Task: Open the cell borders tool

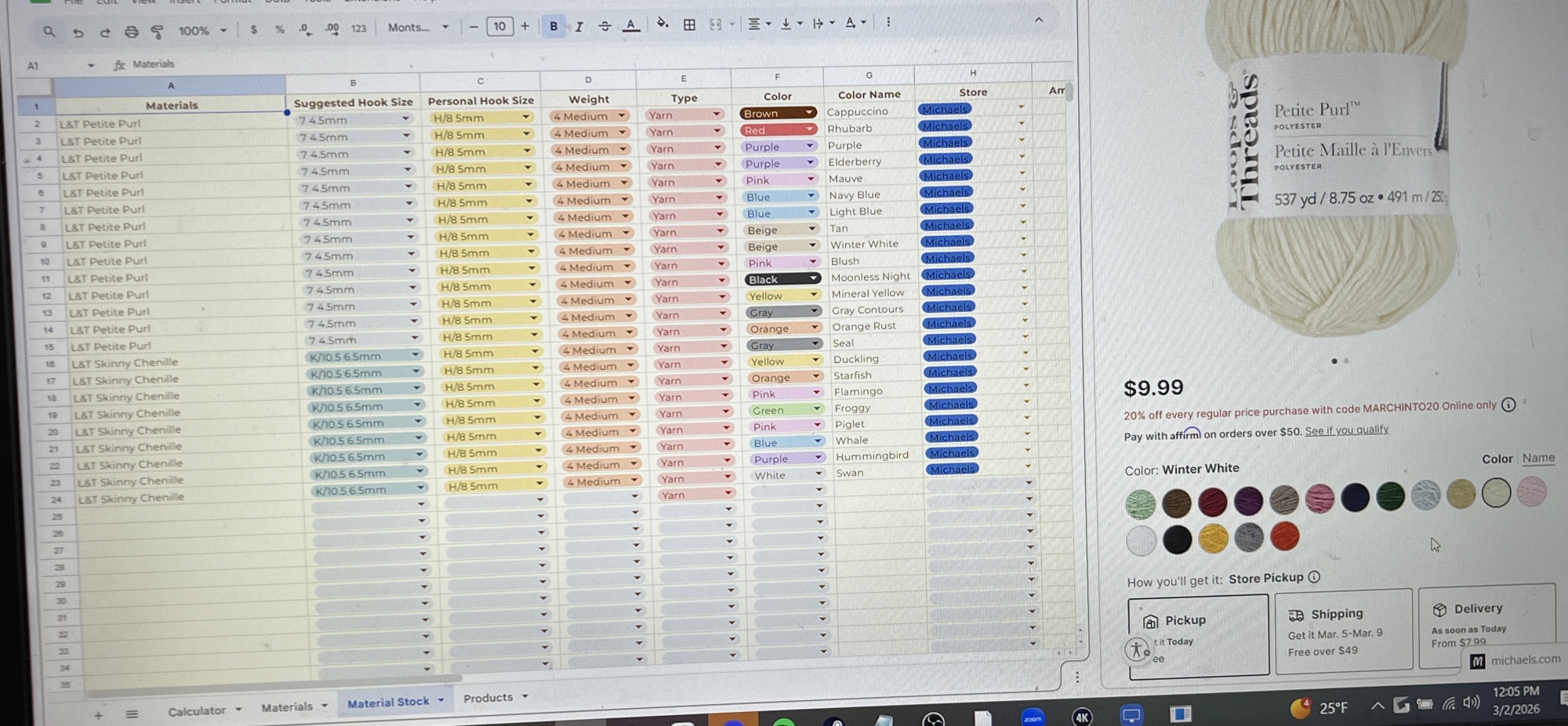Action: click(689, 24)
